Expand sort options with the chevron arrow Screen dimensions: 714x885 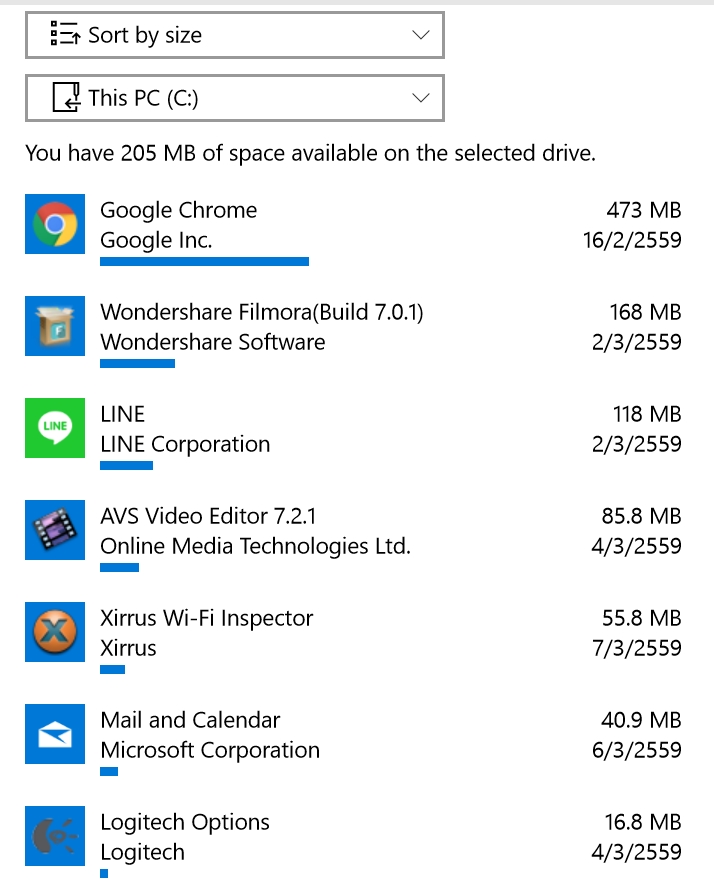[420, 35]
